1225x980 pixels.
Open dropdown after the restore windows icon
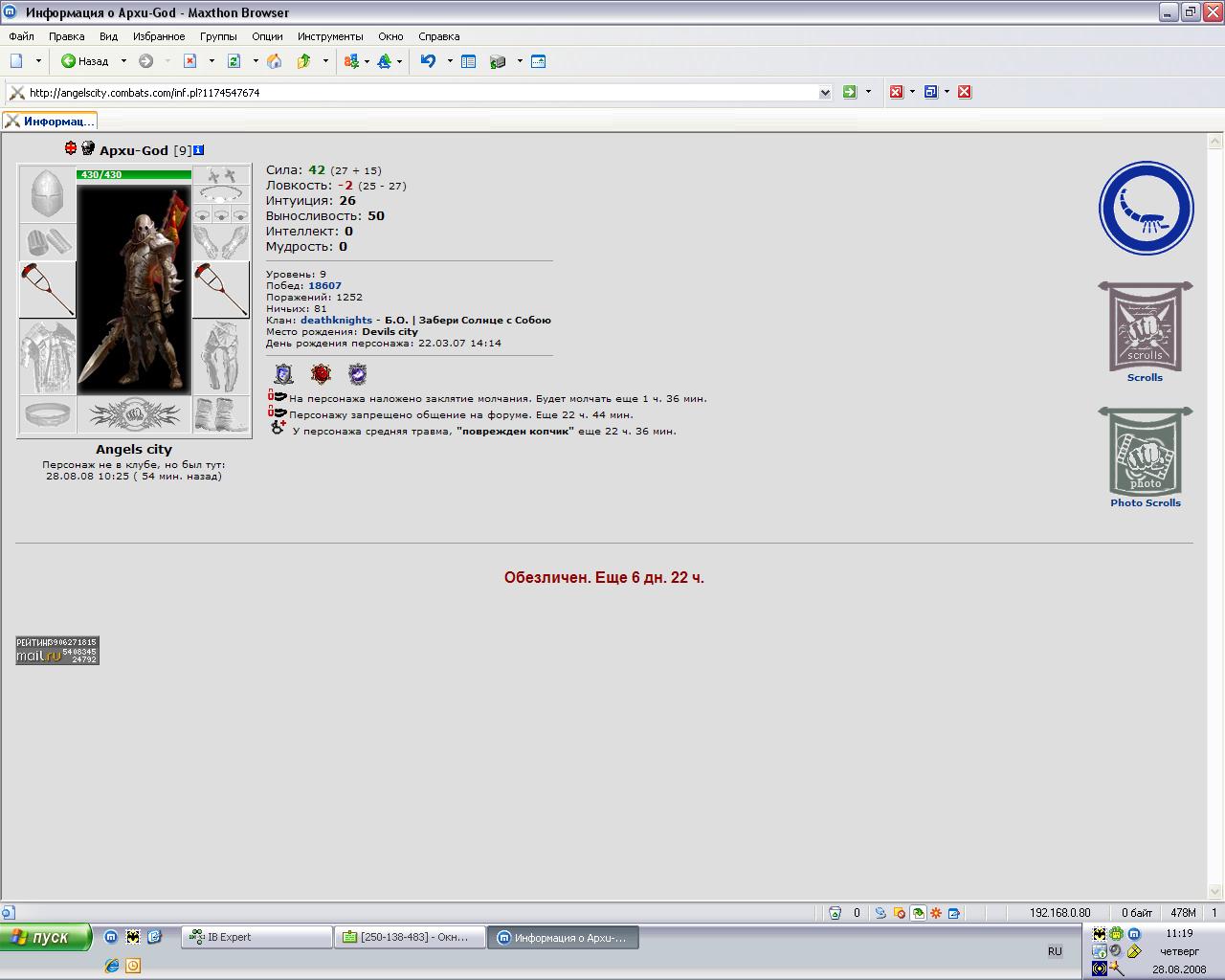[x=947, y=92]
